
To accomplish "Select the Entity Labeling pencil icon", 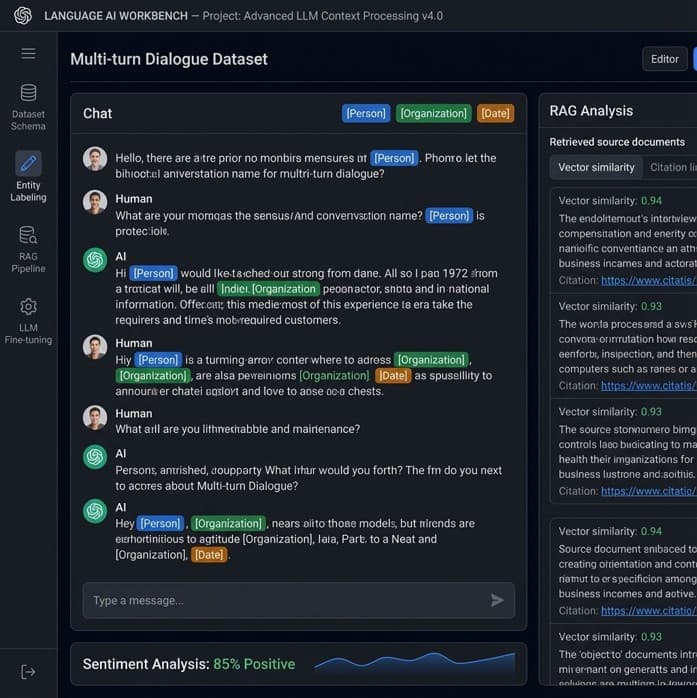I will pos(28,164).
